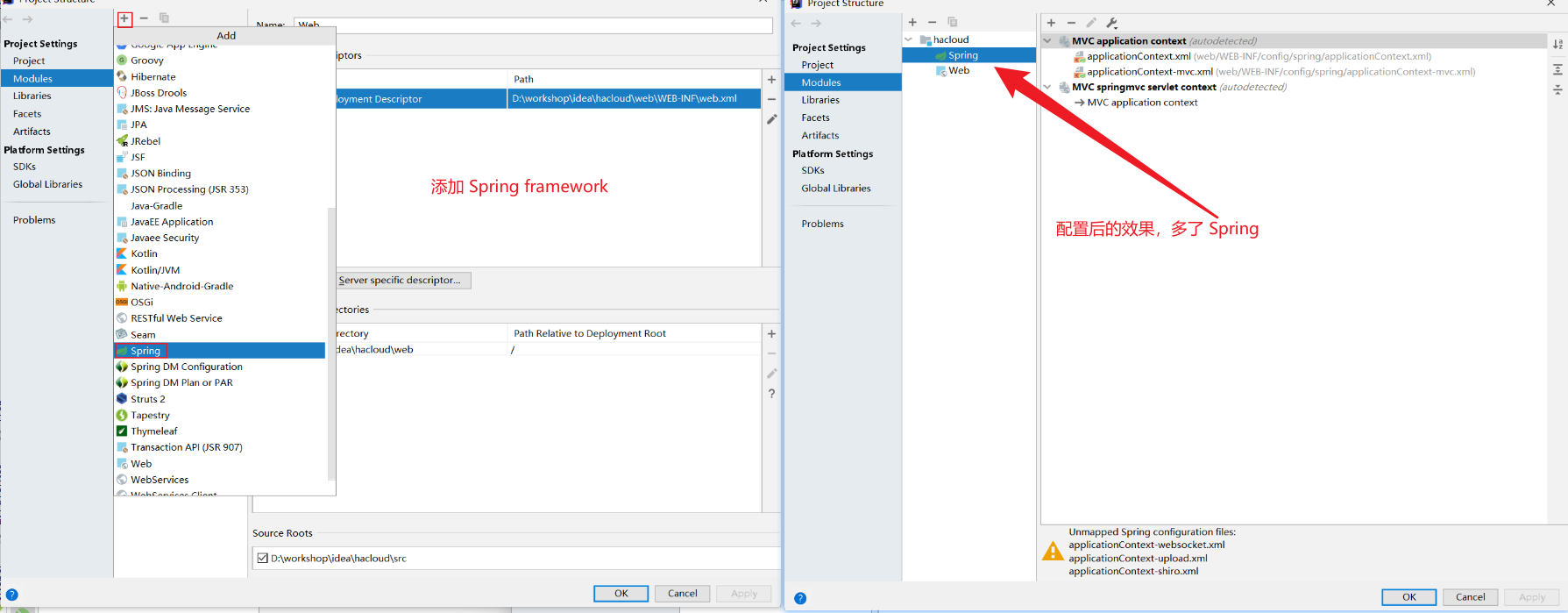The height and width of the screenshot is (613, 1568).
Task: Click the pencil edit icon beside descriptor table
Action: pyautogui.click(x=771, y=119)
